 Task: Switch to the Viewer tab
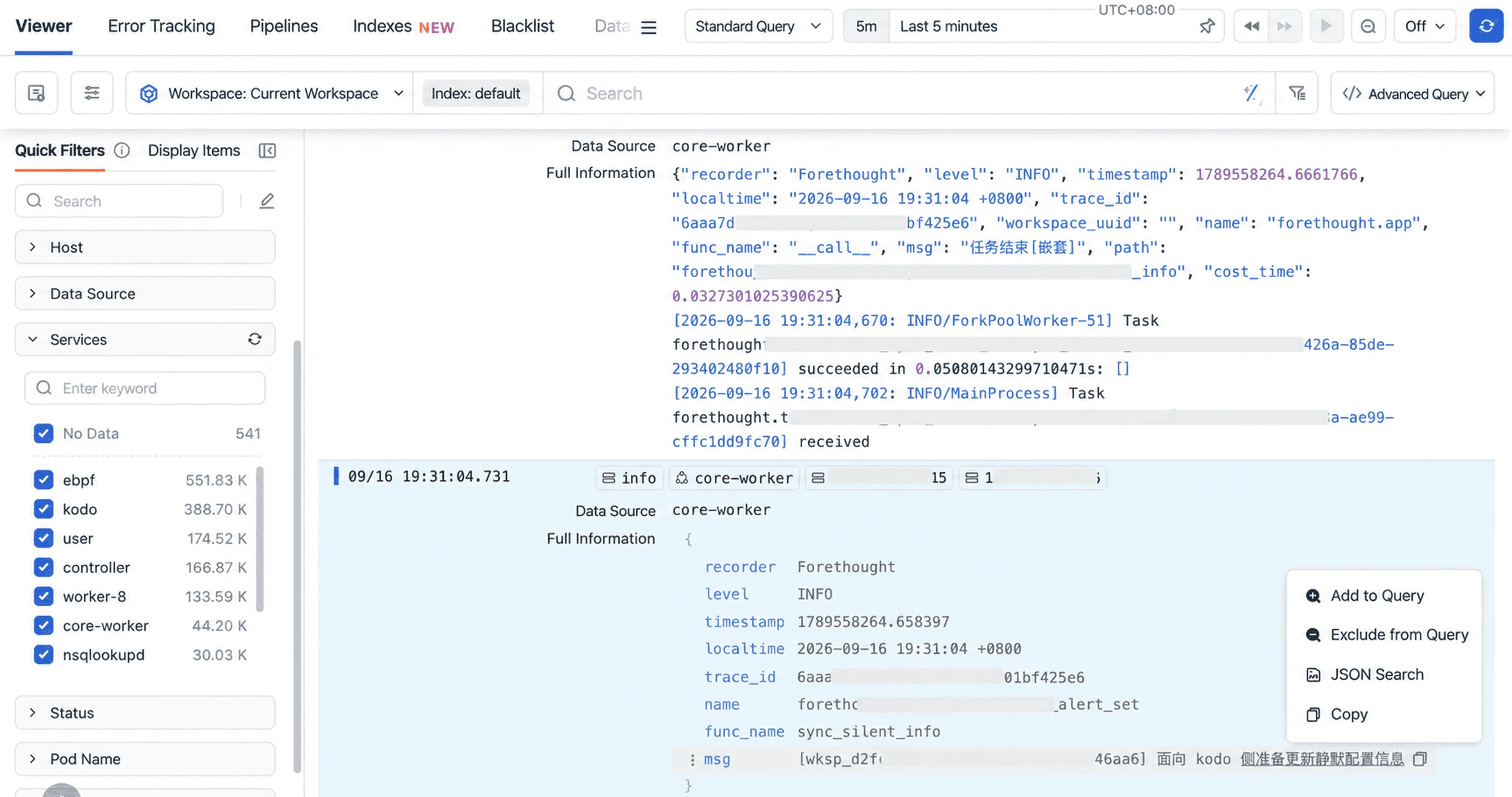44,26
